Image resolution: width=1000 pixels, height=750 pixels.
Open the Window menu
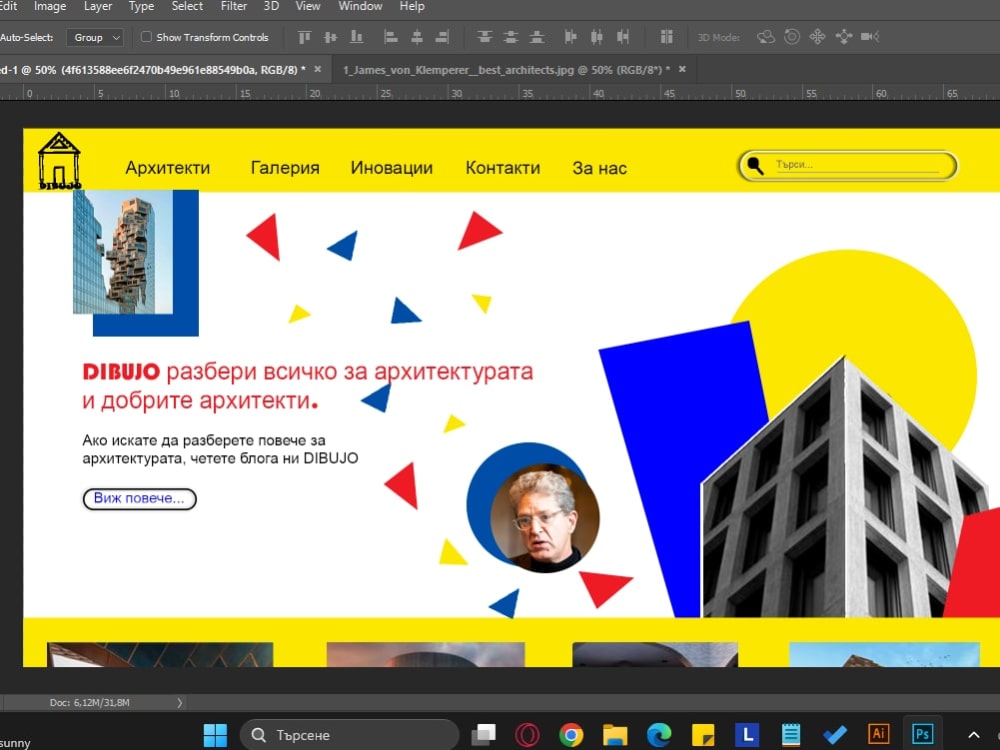pos(360,6)
